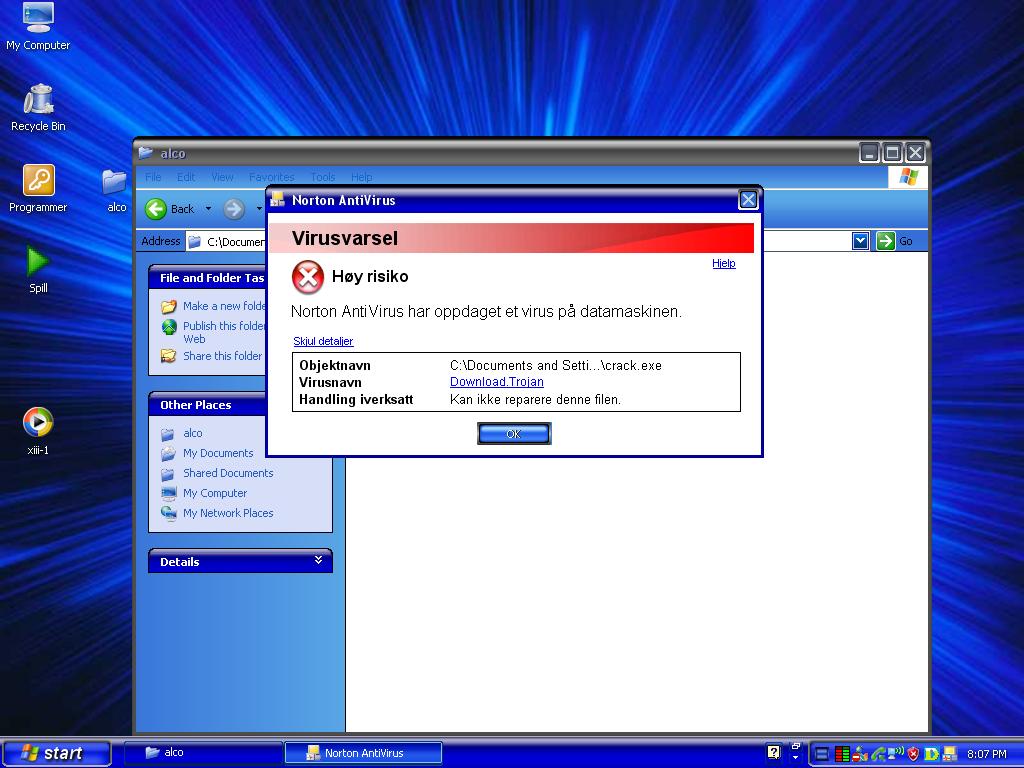Click the messenger blocked tray icon
Screen dimensions: 1024x768
point(861,754)
